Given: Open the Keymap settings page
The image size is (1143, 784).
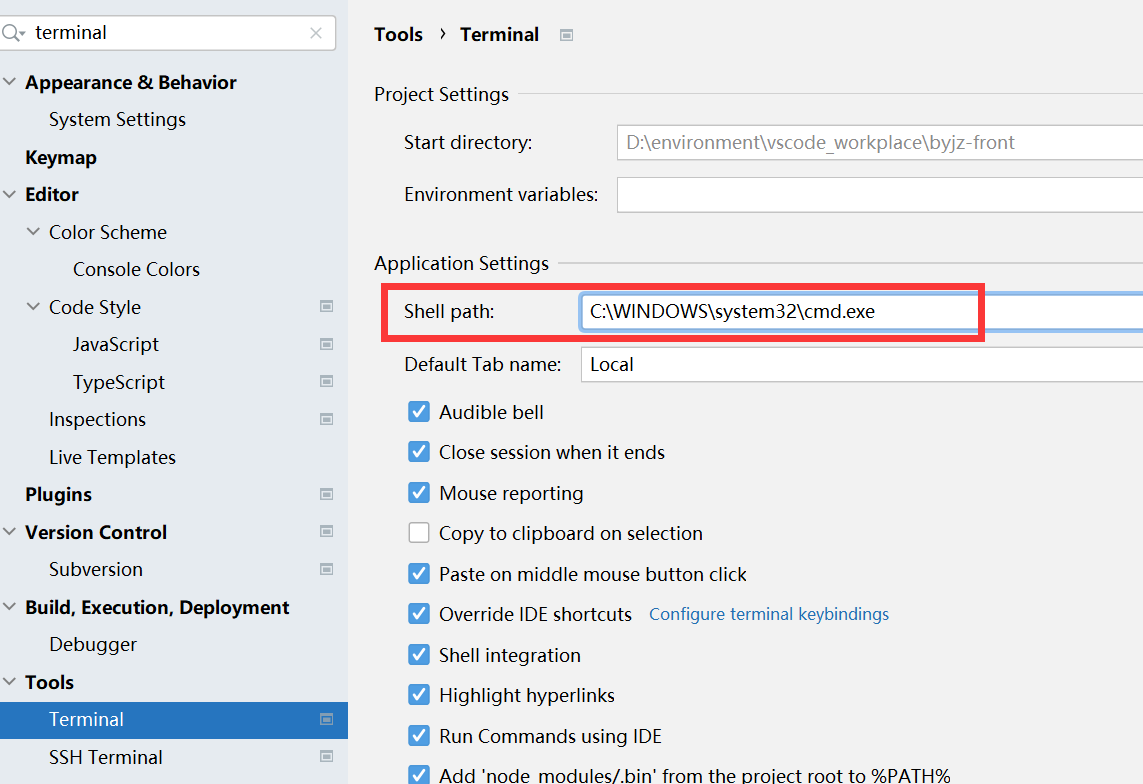Looking at the screenshot, I should point(61,157).
